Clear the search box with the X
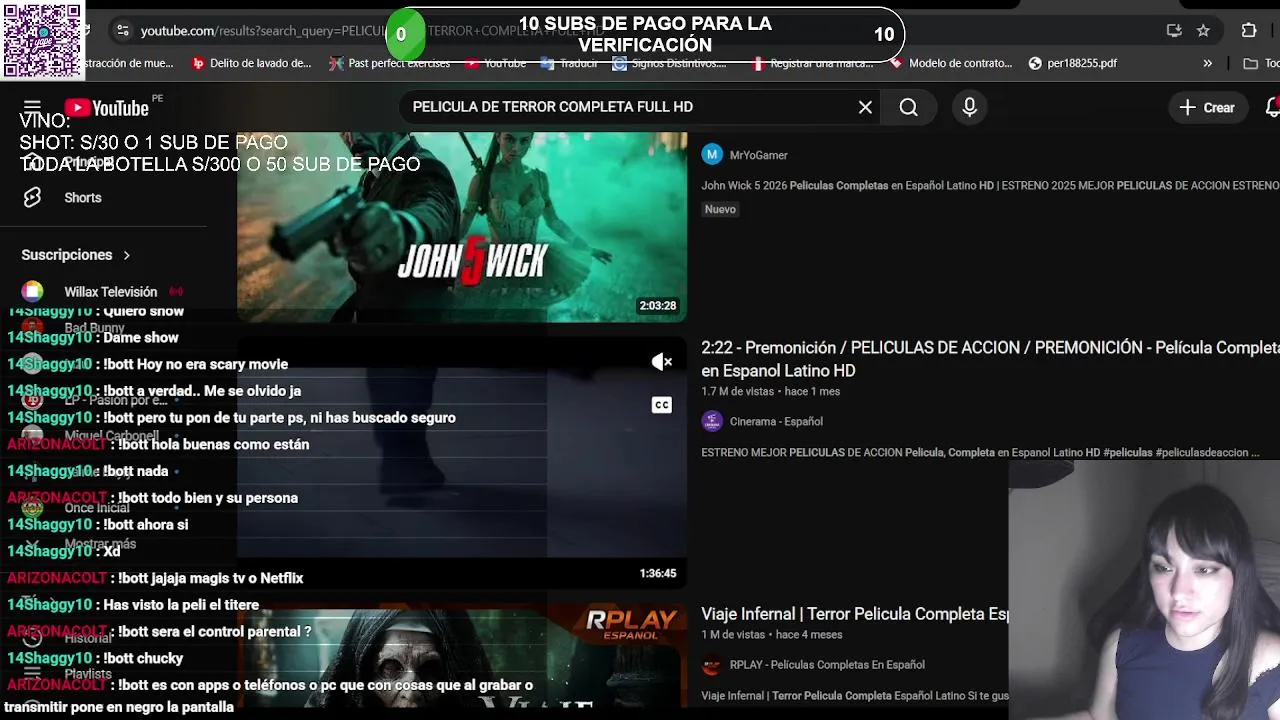1280x720 pixels. [x=865, y=107]
